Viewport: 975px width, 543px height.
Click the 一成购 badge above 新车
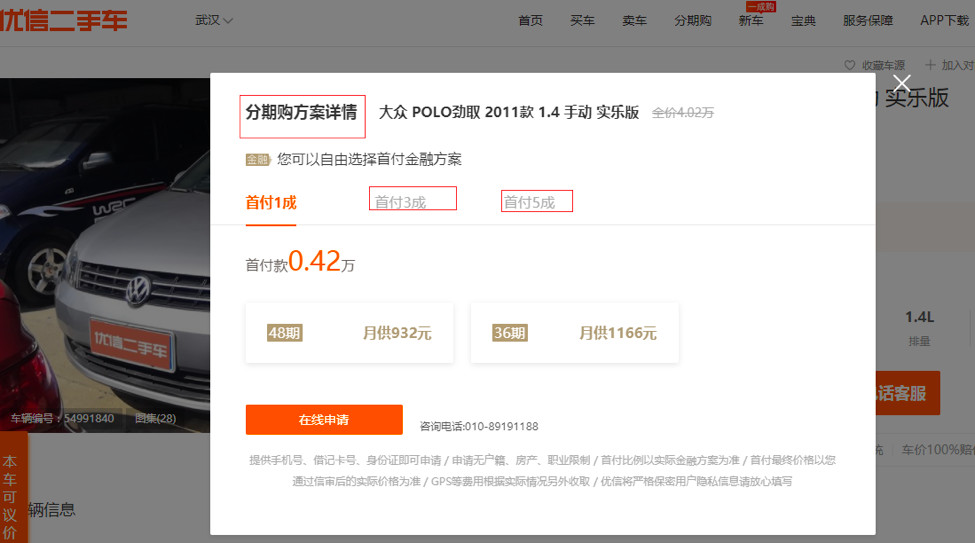(x=761, y=7)
